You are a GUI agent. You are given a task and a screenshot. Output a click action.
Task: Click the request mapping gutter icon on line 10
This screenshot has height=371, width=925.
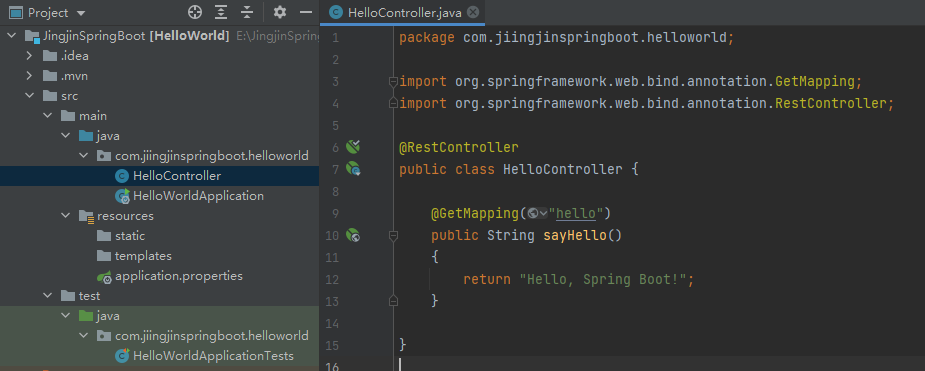[x=353, y=236]
